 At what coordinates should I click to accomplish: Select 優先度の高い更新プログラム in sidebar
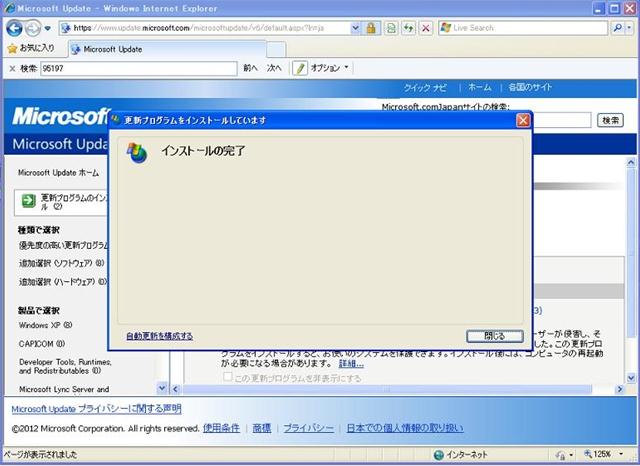point(64,246)
